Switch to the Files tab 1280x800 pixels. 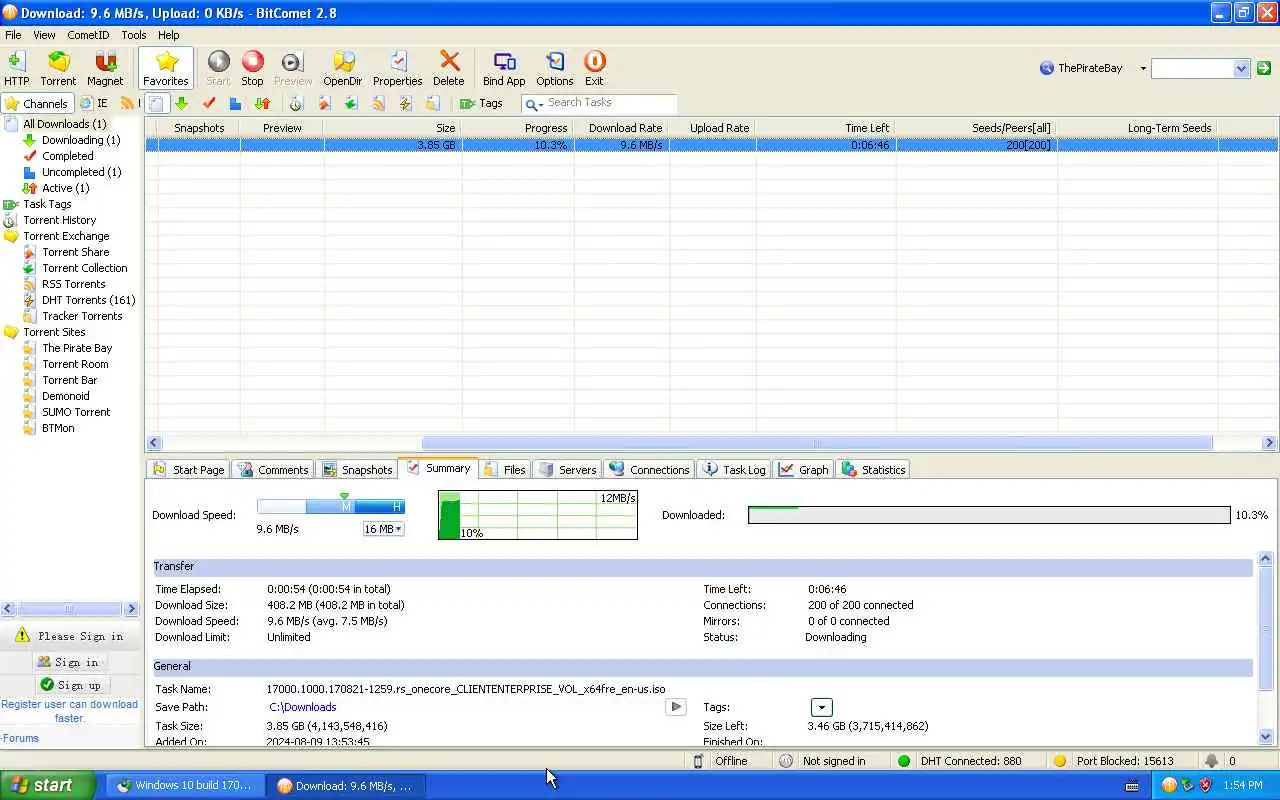click(x=505, y=469)
